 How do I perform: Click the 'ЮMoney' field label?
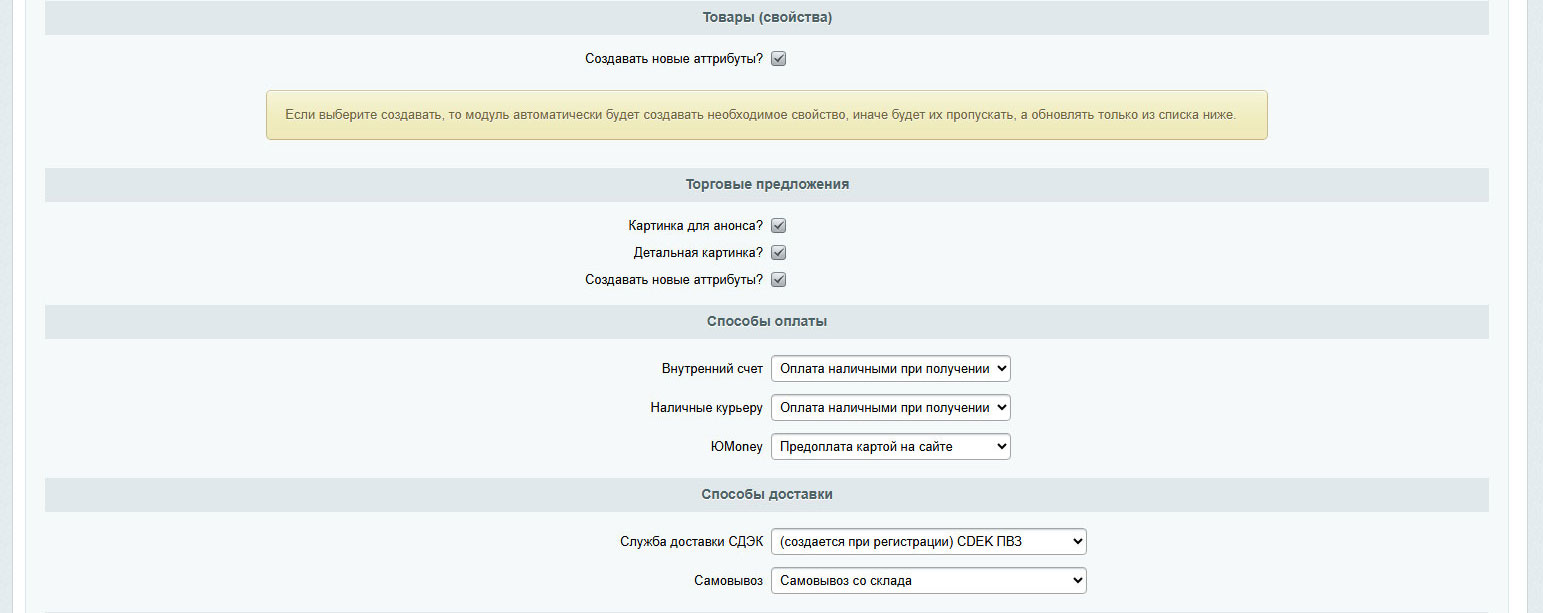(x=736, y=447)
